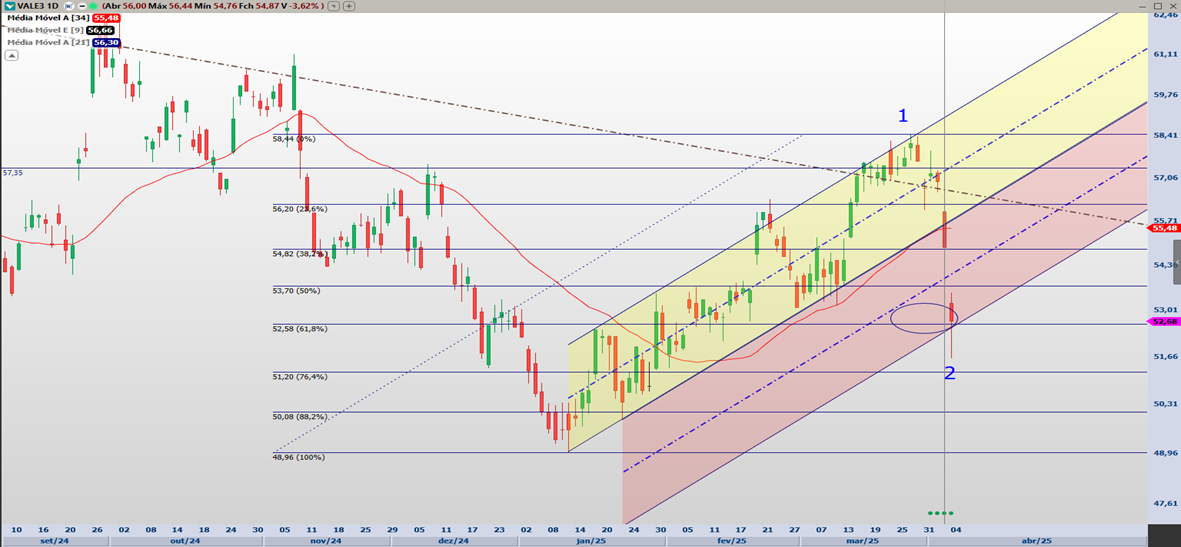Click the link icon next to VALE3 1D
The height and width of the screenshot is (547, 1181).
click(x=69, y=6)
